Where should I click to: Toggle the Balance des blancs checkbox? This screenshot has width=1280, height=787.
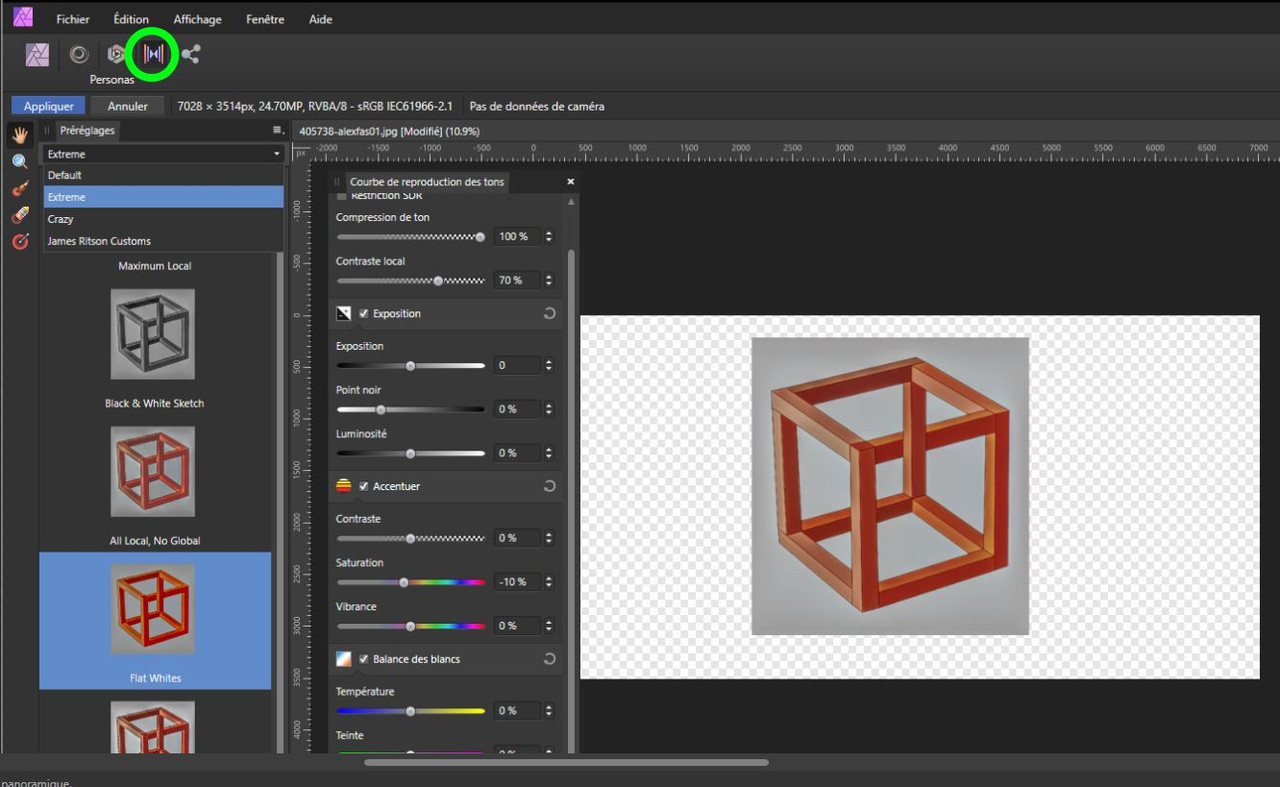click(364, 660)
